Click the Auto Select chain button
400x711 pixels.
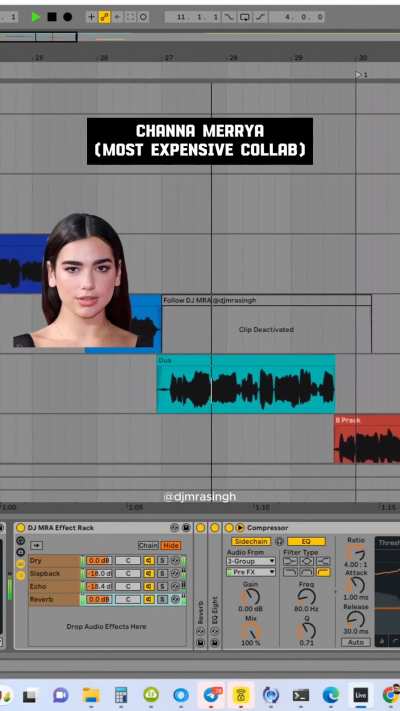(36, 545)
